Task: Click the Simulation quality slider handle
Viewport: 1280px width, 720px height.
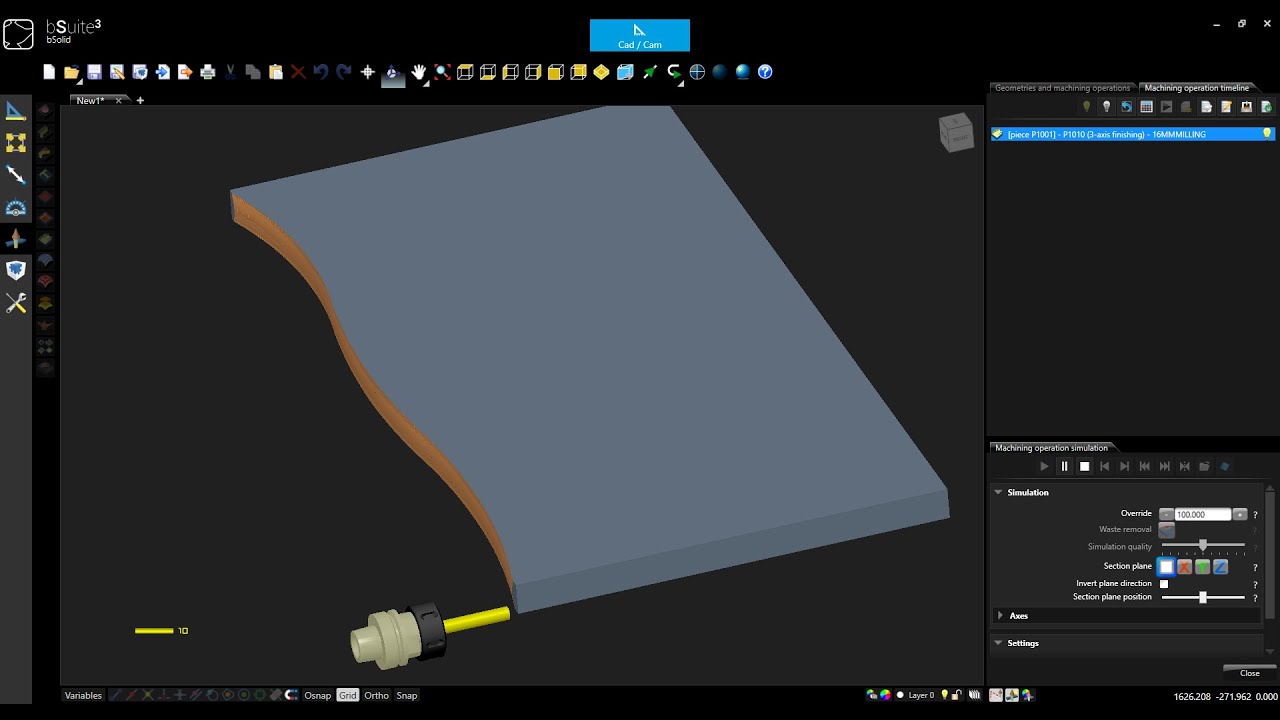Action: click(x=1203, y=545)
